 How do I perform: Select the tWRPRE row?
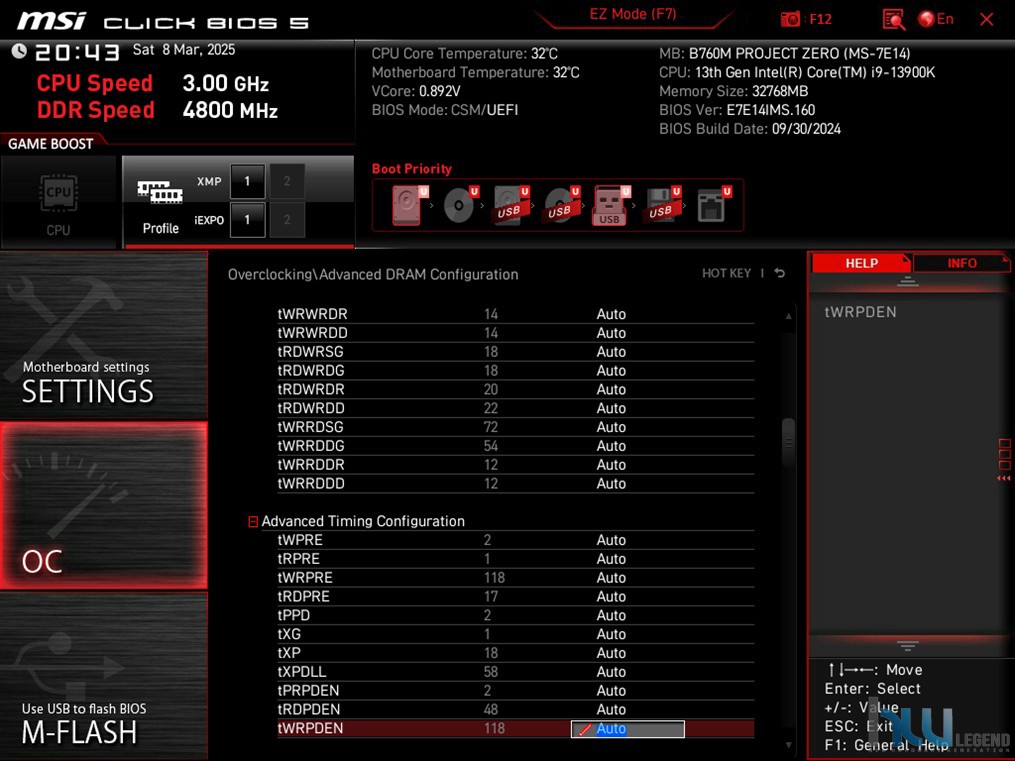[516, 577]
